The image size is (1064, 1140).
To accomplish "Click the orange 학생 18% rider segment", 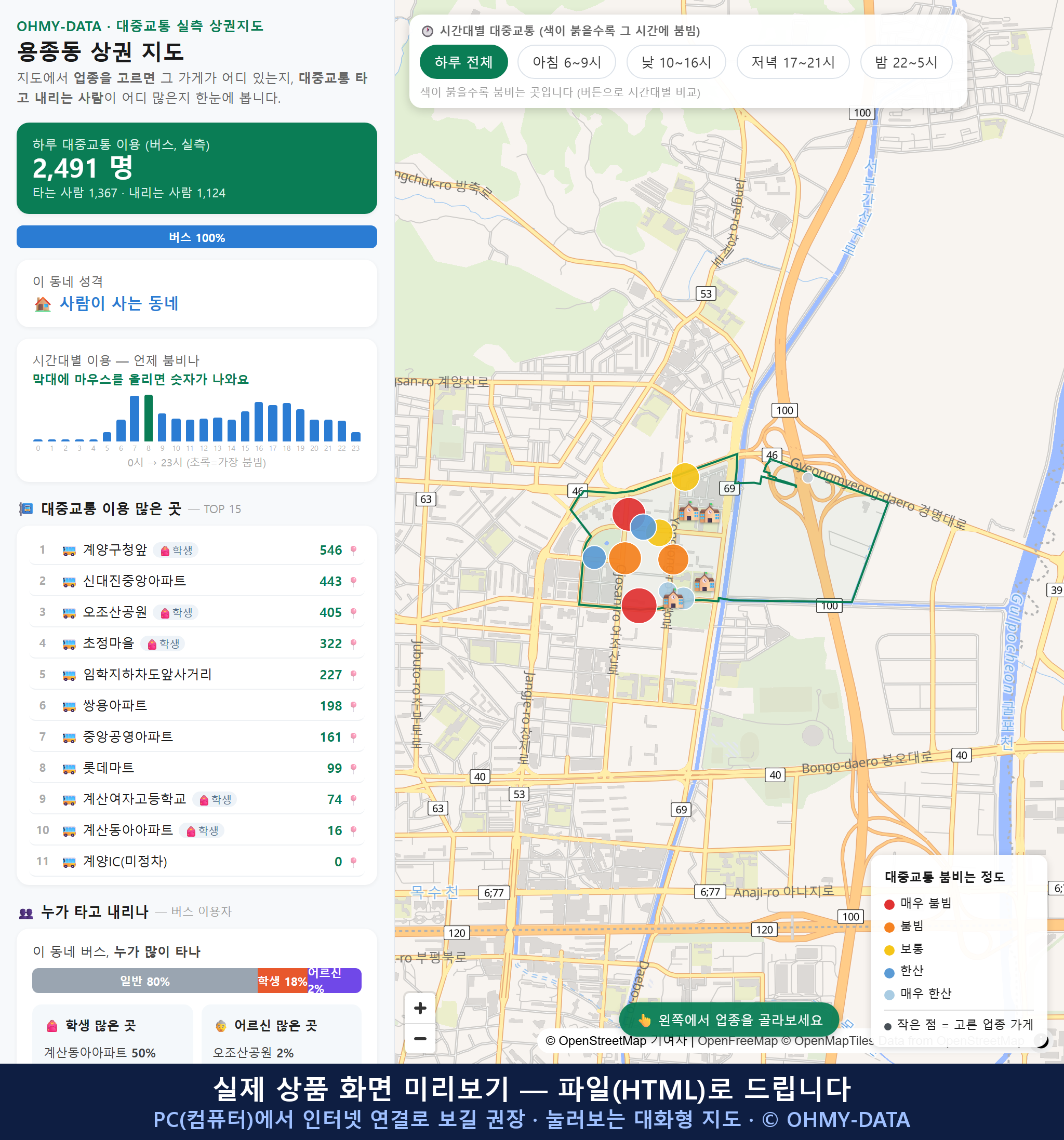I will click(x=283, y=981).
